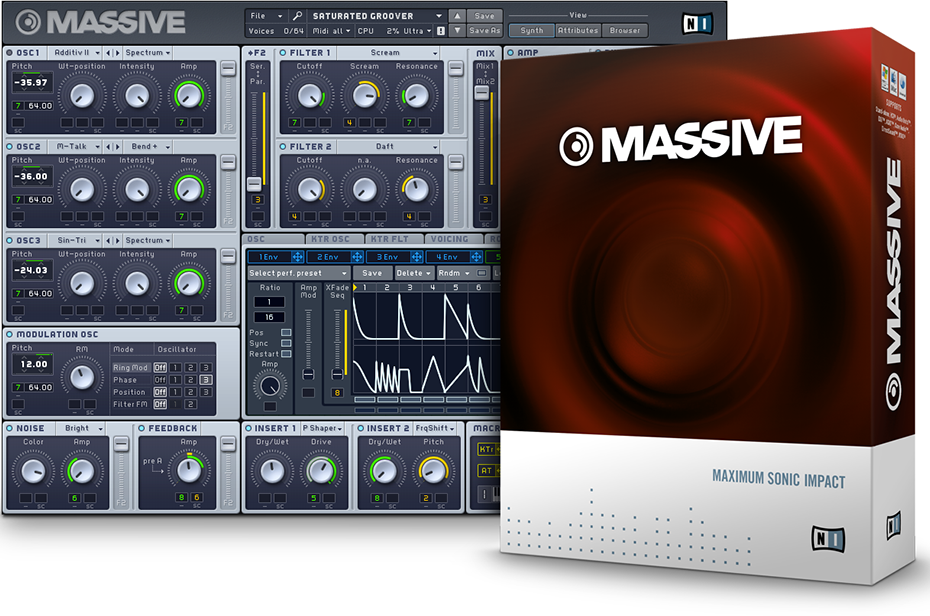Click next wavetable arrow for OSC1
Screen dimensions: 930x616
point(117,53)
